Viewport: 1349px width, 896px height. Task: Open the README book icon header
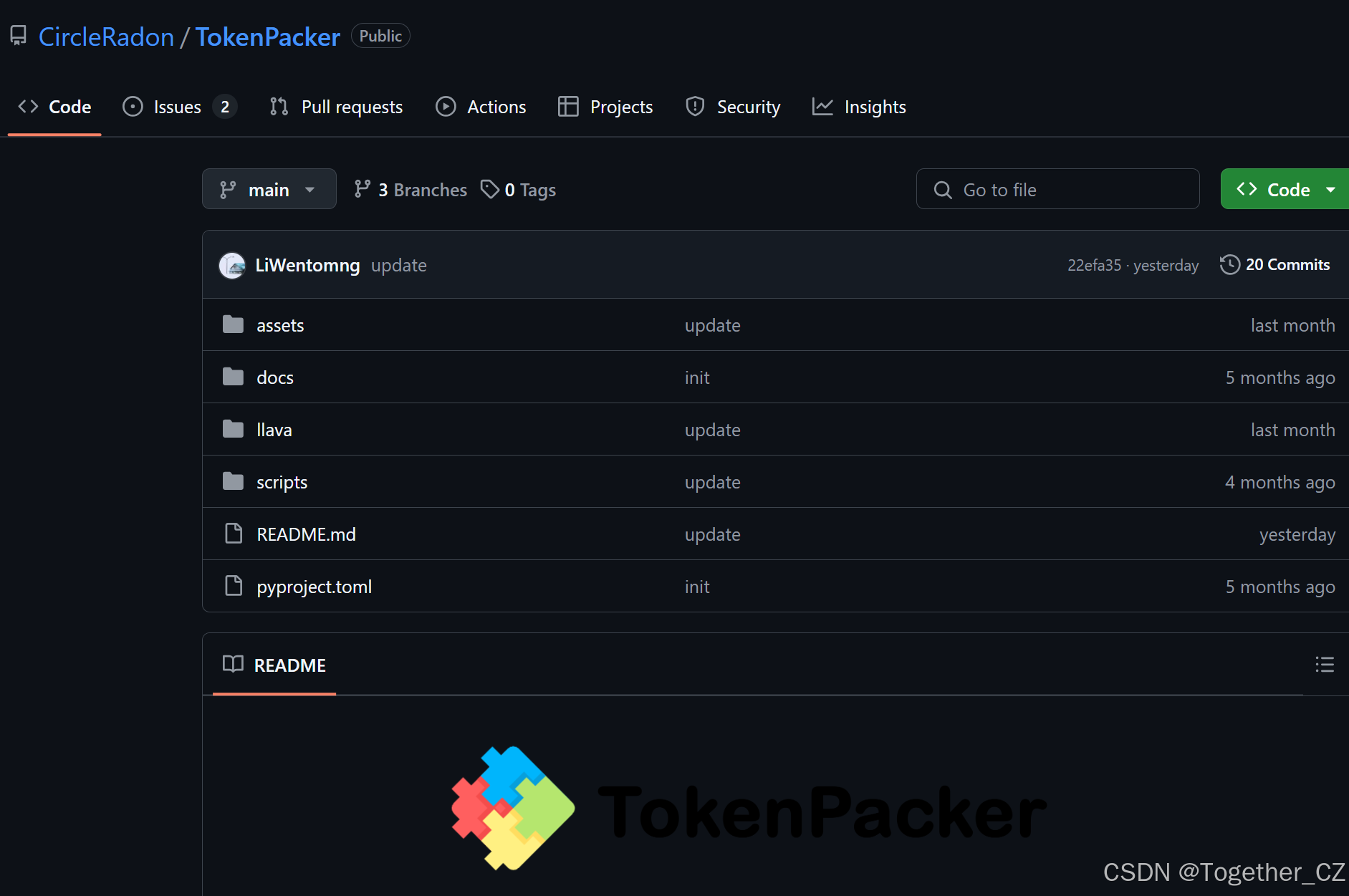[x=233, y=665]
